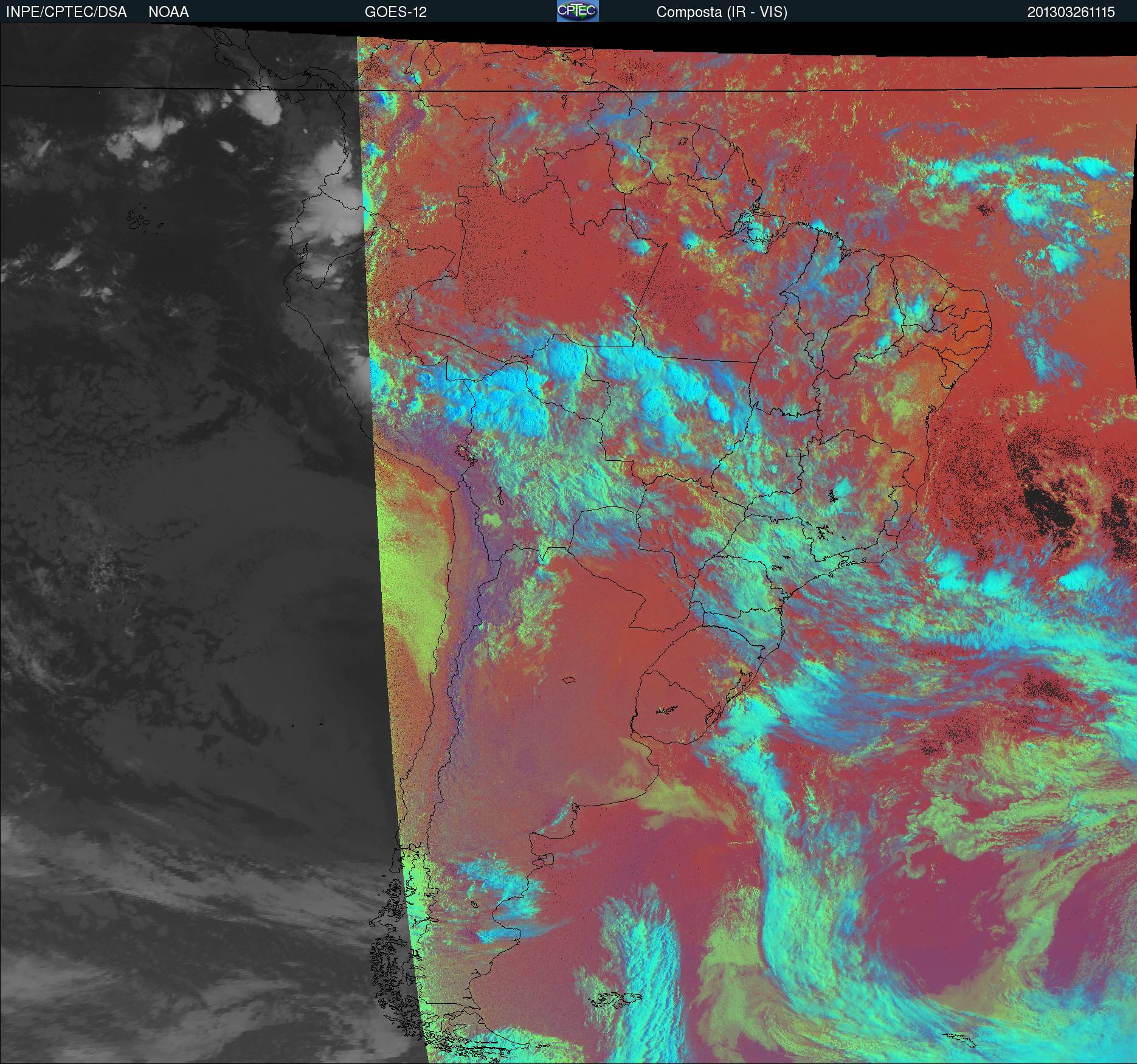Click the NOAA label in the header
This screenshot has width=1137, height=1064.
tap(168, 12)
